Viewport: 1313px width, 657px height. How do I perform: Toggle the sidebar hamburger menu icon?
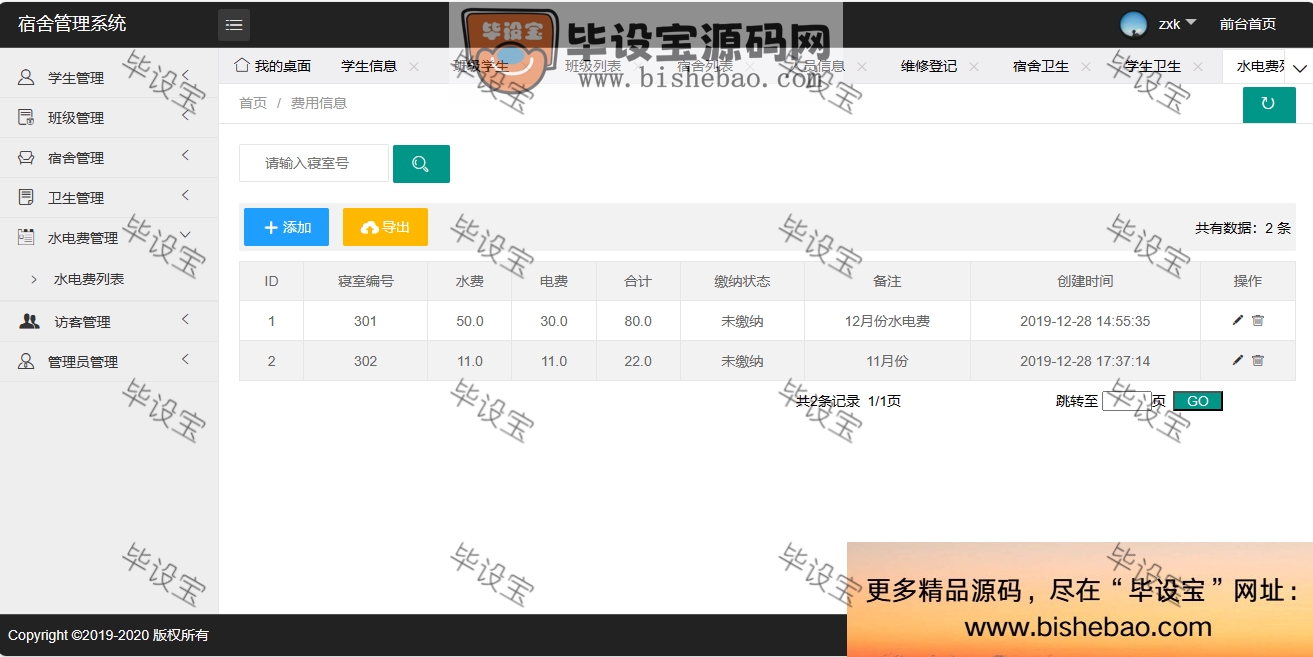pyautogui.click(x=234, y=25)
